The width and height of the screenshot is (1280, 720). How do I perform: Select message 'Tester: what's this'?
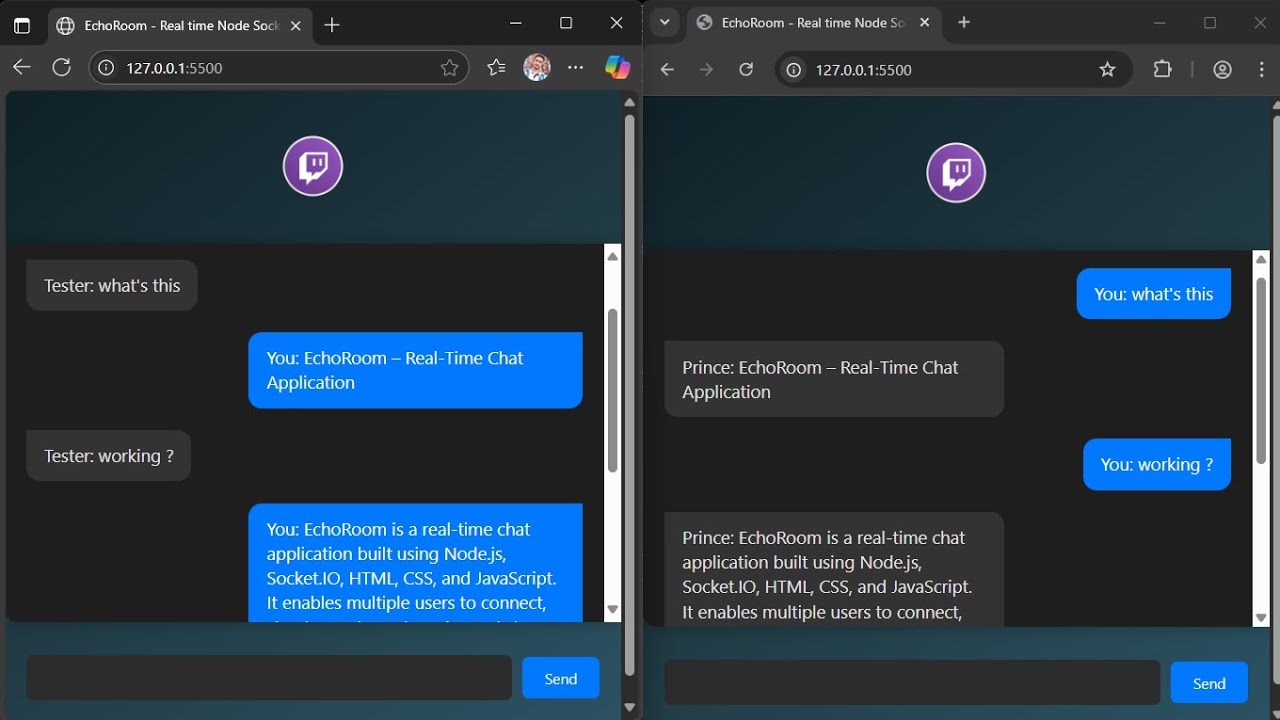point(112,286)
